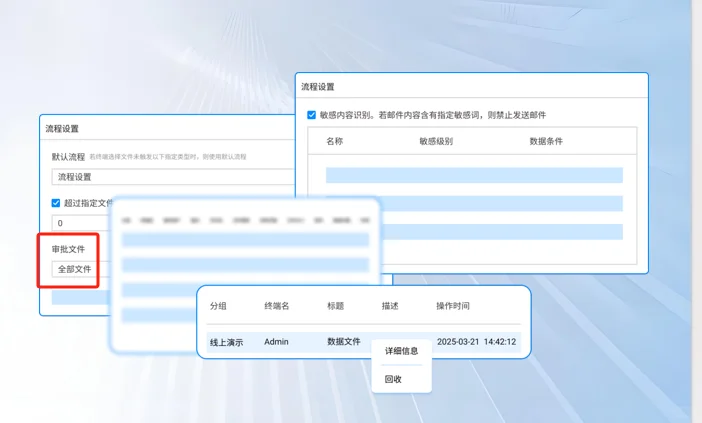Viewport: 702px width, 423px height.
Task: Click the 审批文件 label
Action: (x=68, y=249)
